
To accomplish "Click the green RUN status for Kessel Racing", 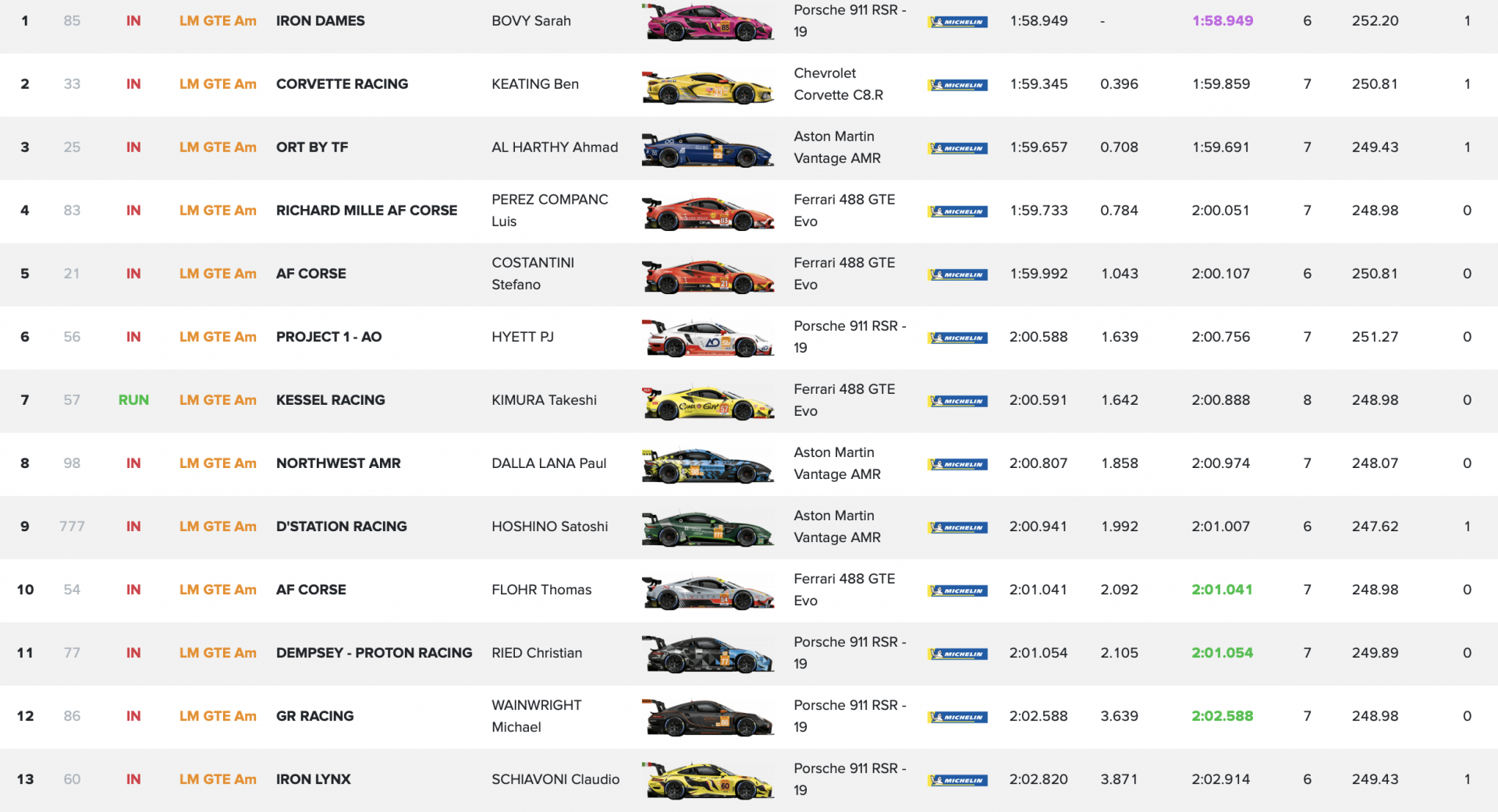I will pos(133,400).
